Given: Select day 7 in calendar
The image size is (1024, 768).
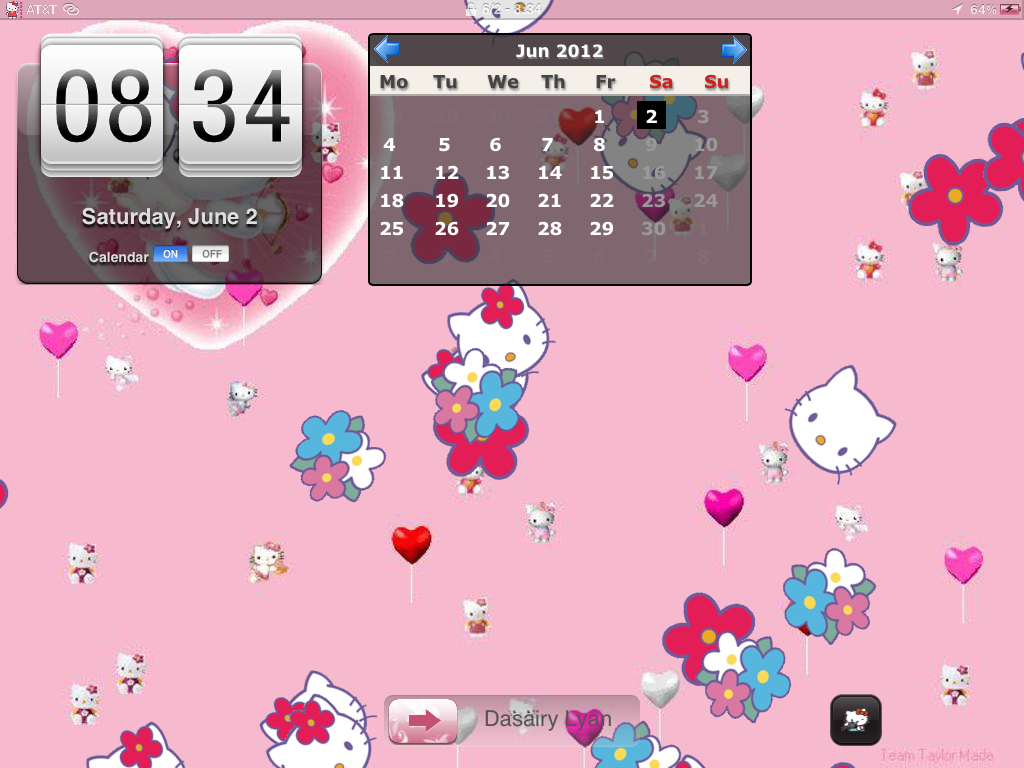Looking at the screenshot, I should click(x=547, y=144).
